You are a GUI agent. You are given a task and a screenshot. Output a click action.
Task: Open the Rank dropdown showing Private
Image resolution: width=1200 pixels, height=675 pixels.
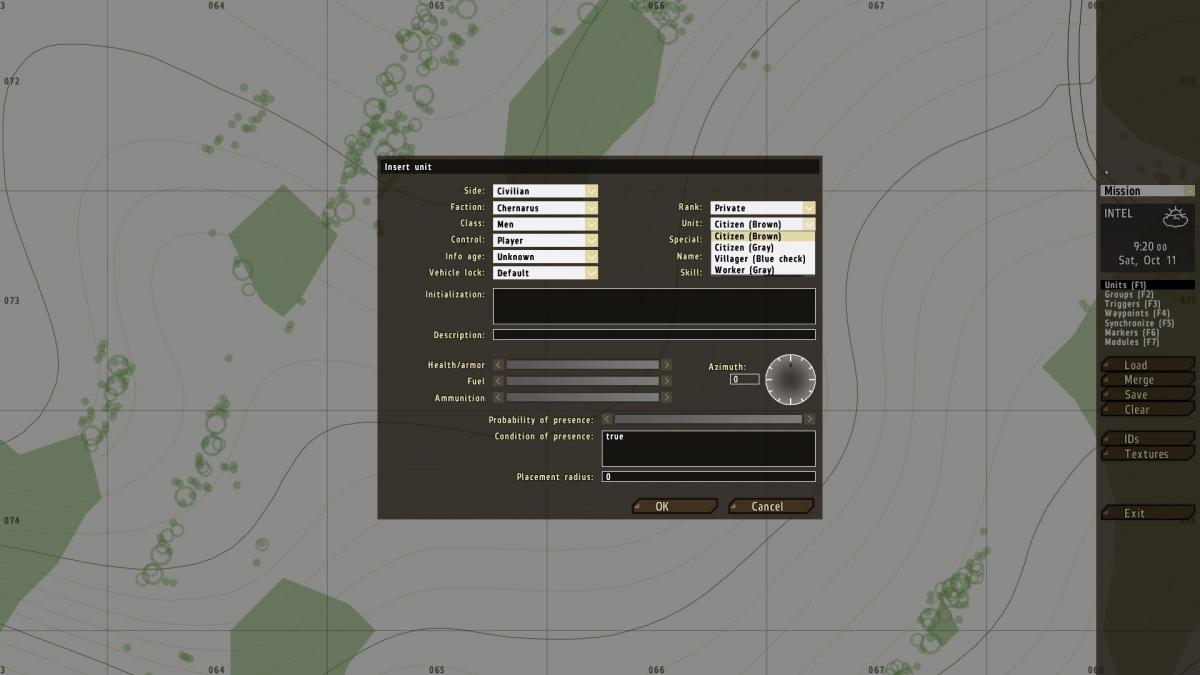pos(763,208)
